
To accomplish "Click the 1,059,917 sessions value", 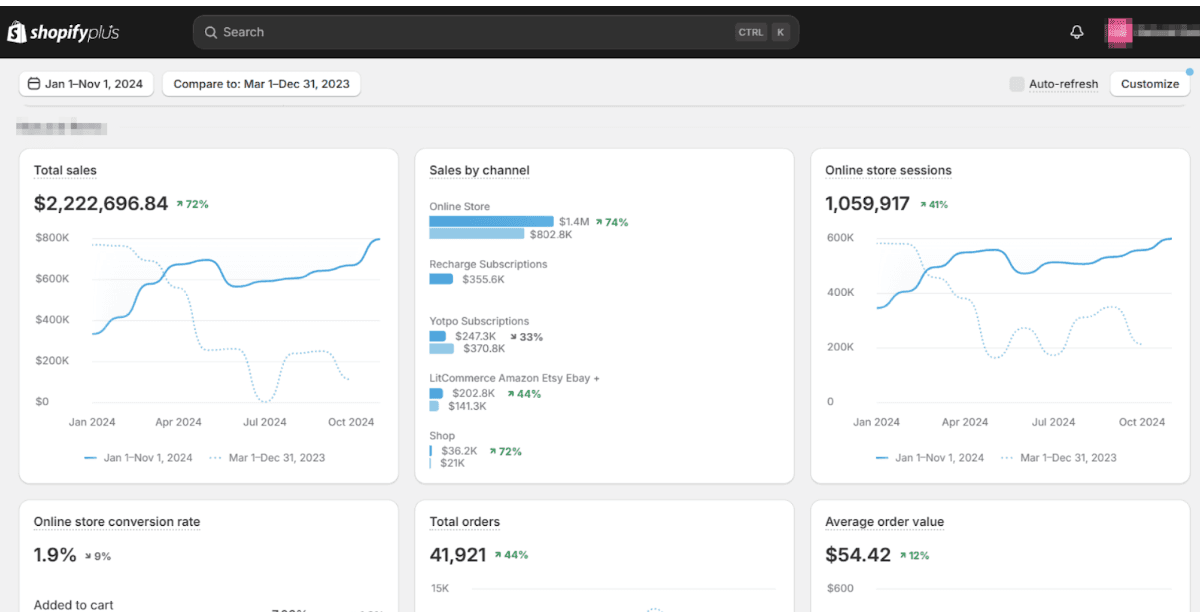I will click(x=867, y=204).
